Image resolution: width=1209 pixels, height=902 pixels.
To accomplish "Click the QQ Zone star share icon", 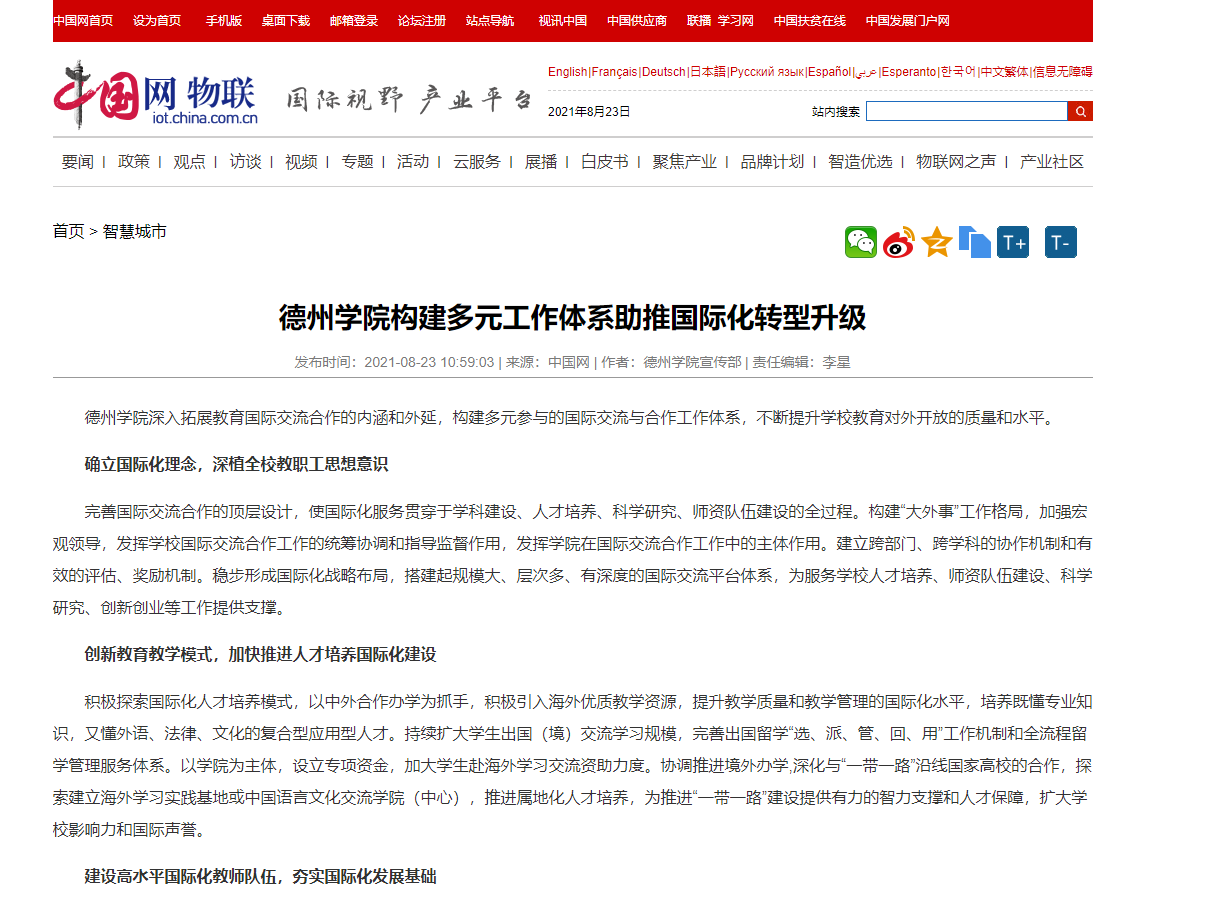I will click(x=937, y=242).
